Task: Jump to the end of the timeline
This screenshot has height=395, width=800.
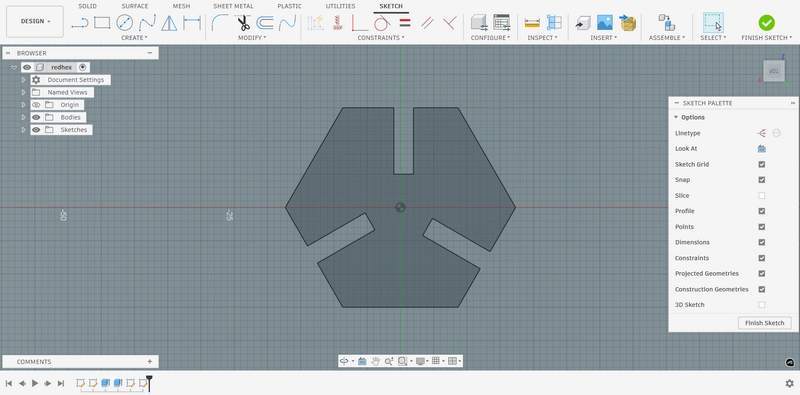Action: [x=61, y=383]
